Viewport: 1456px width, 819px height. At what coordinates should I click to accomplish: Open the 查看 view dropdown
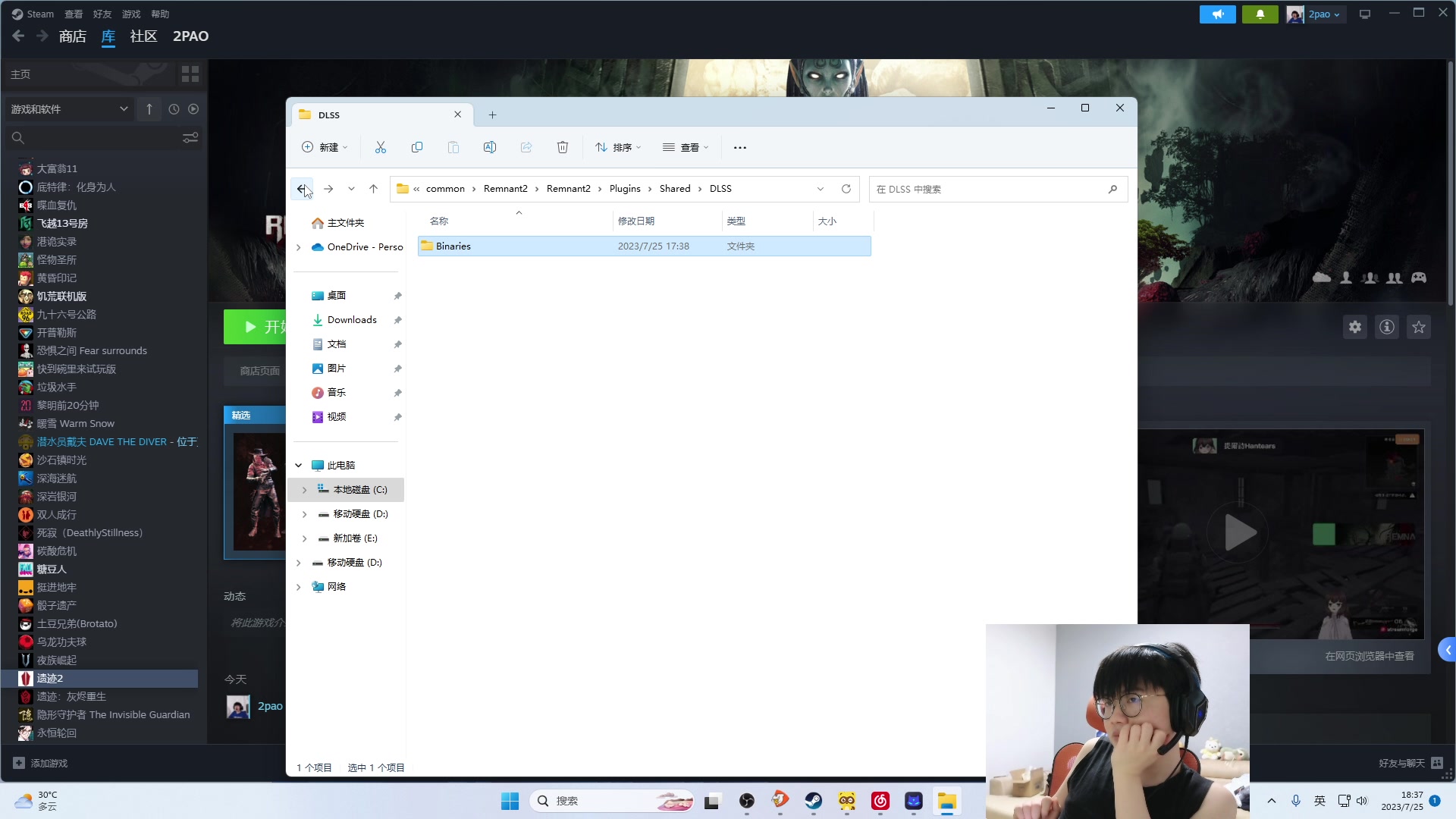pos(685,147)
